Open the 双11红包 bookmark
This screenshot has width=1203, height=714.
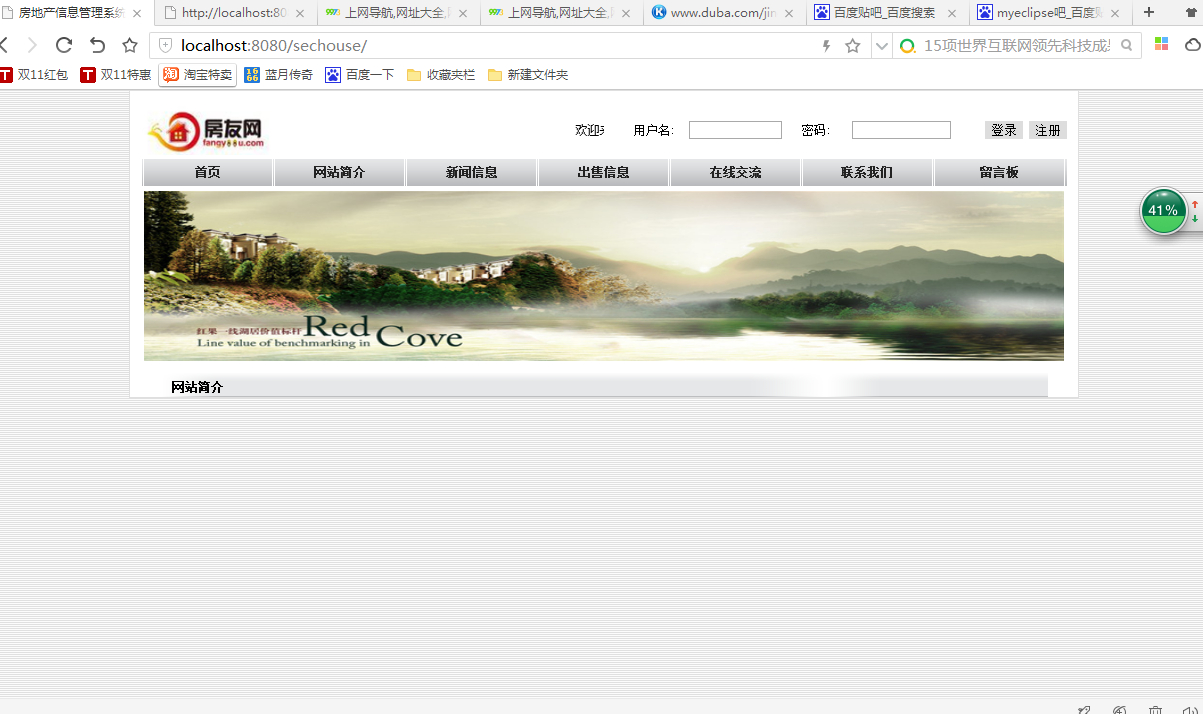click(x=34, y=75)
